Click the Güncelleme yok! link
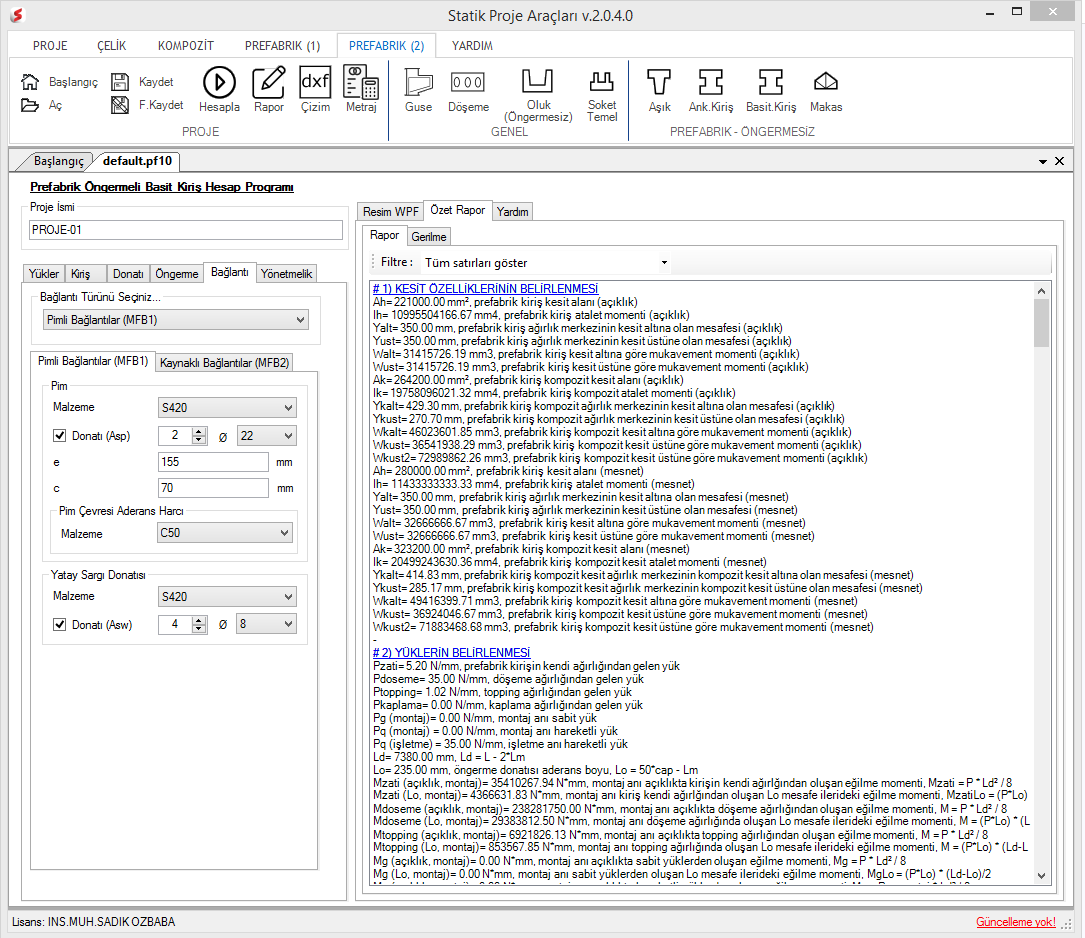1085x938 pixels. point(1016,922)
